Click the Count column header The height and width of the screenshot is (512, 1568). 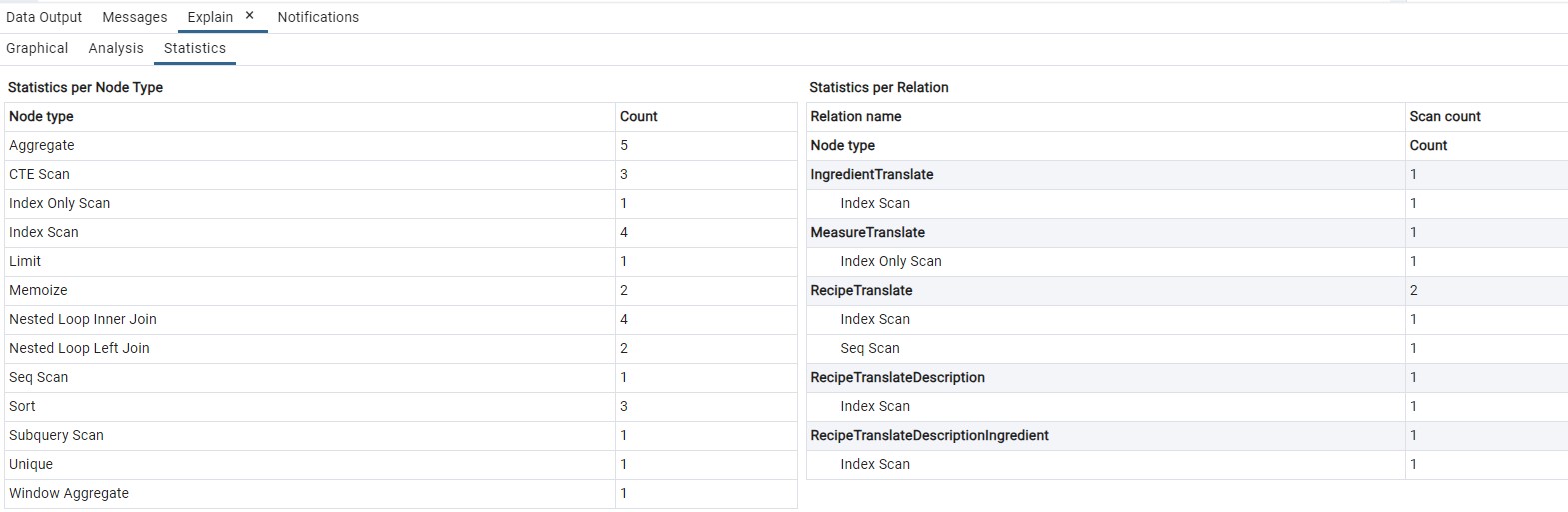(x=639, y=116)
